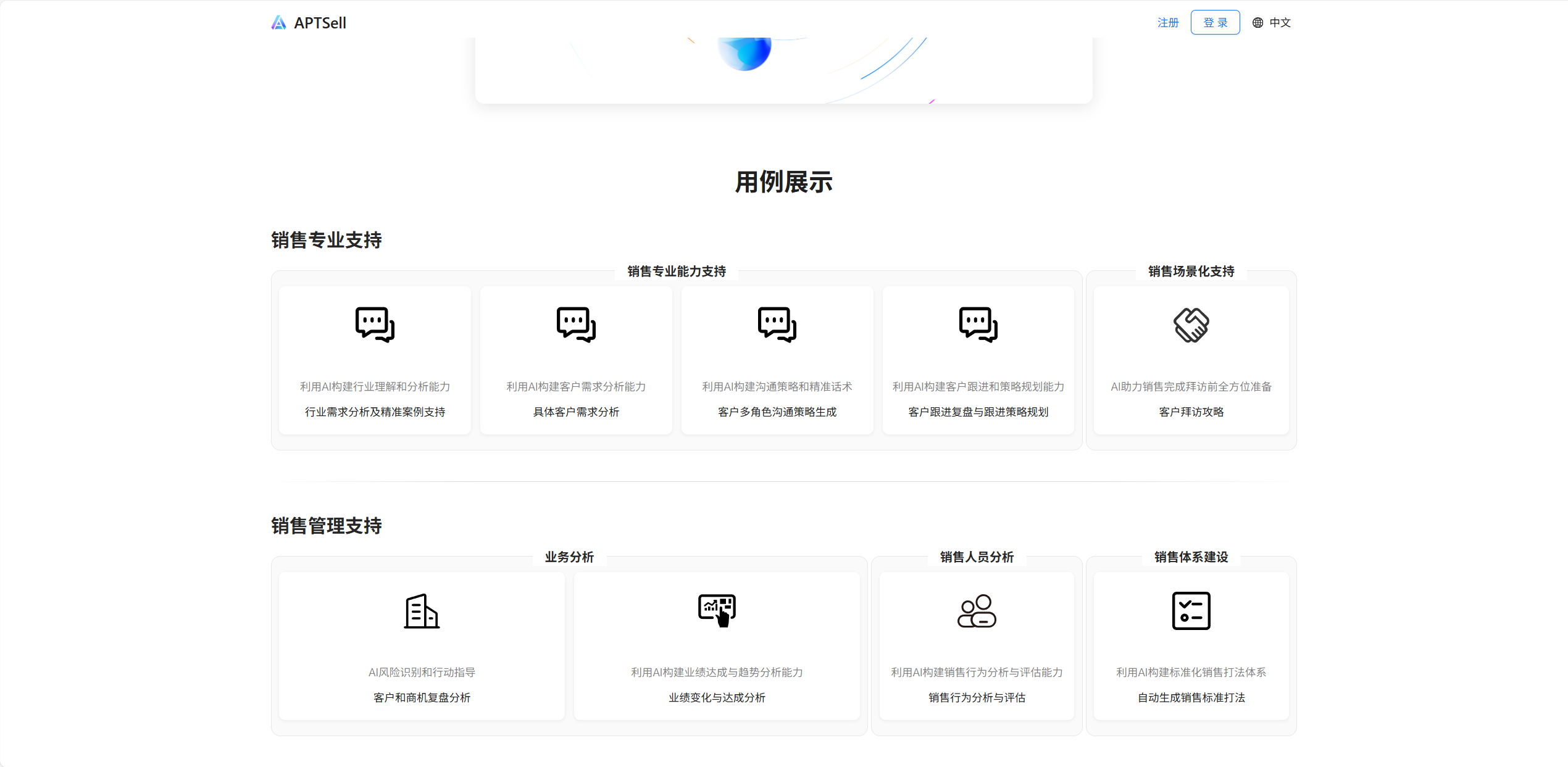Click the globe language icon

coord(1257,23)
